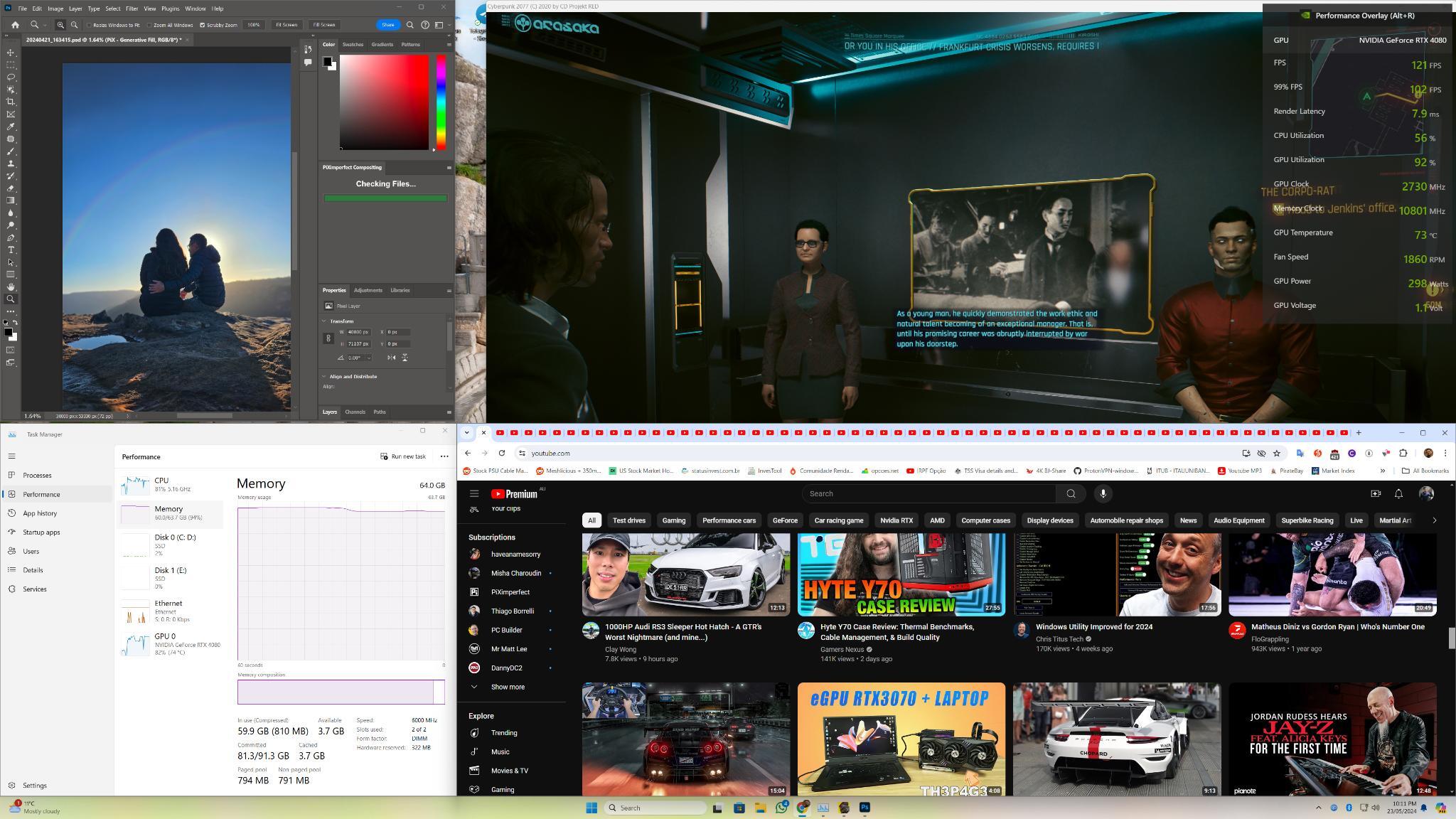Screen dimensions: 1456x819
Task: Open rotation angle dropdown in Properties
Action: [x=368, y=358]
